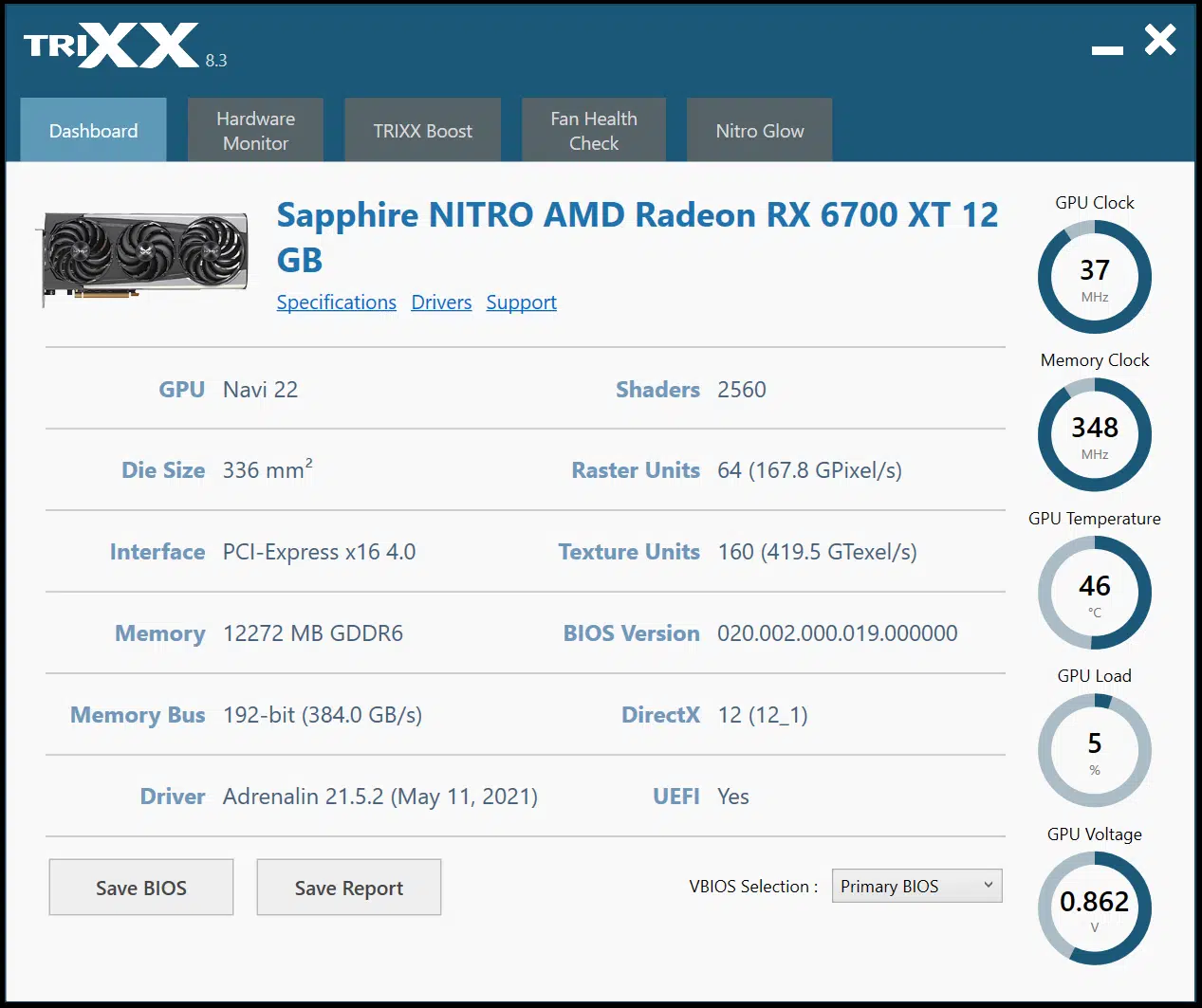Select the Shaders value 2560

point(742,390)
